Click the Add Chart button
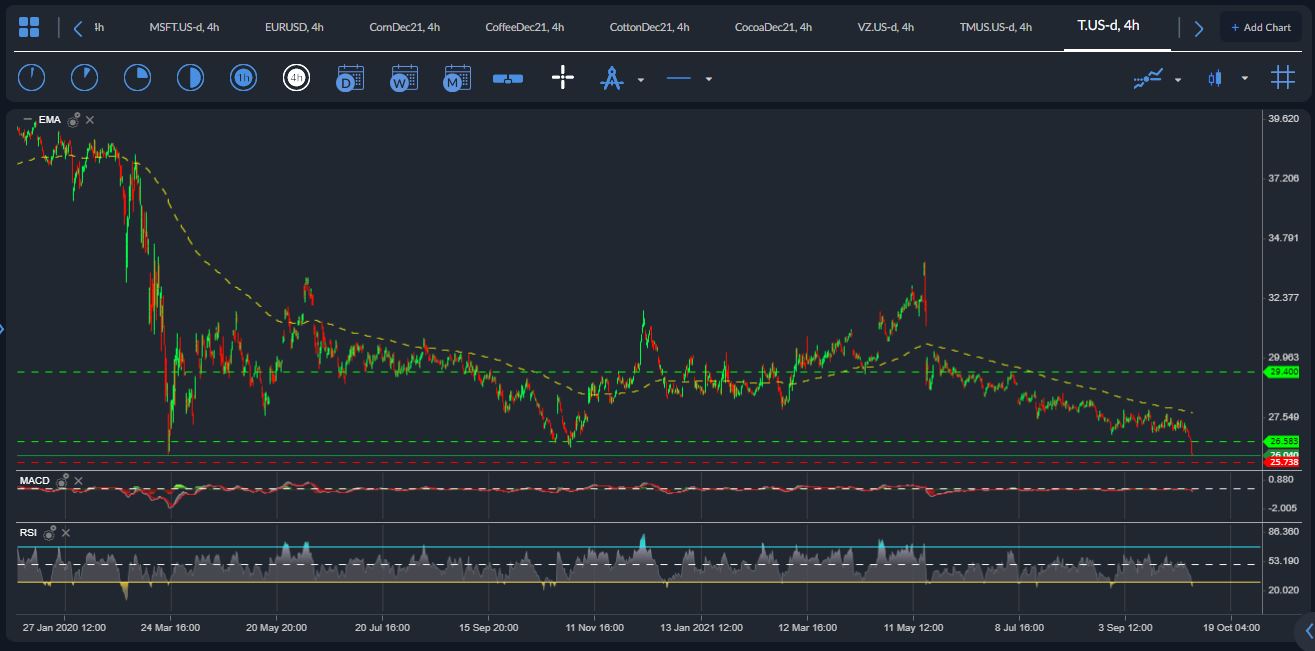Screen dimensions: 1315x651 [1260, 27]
